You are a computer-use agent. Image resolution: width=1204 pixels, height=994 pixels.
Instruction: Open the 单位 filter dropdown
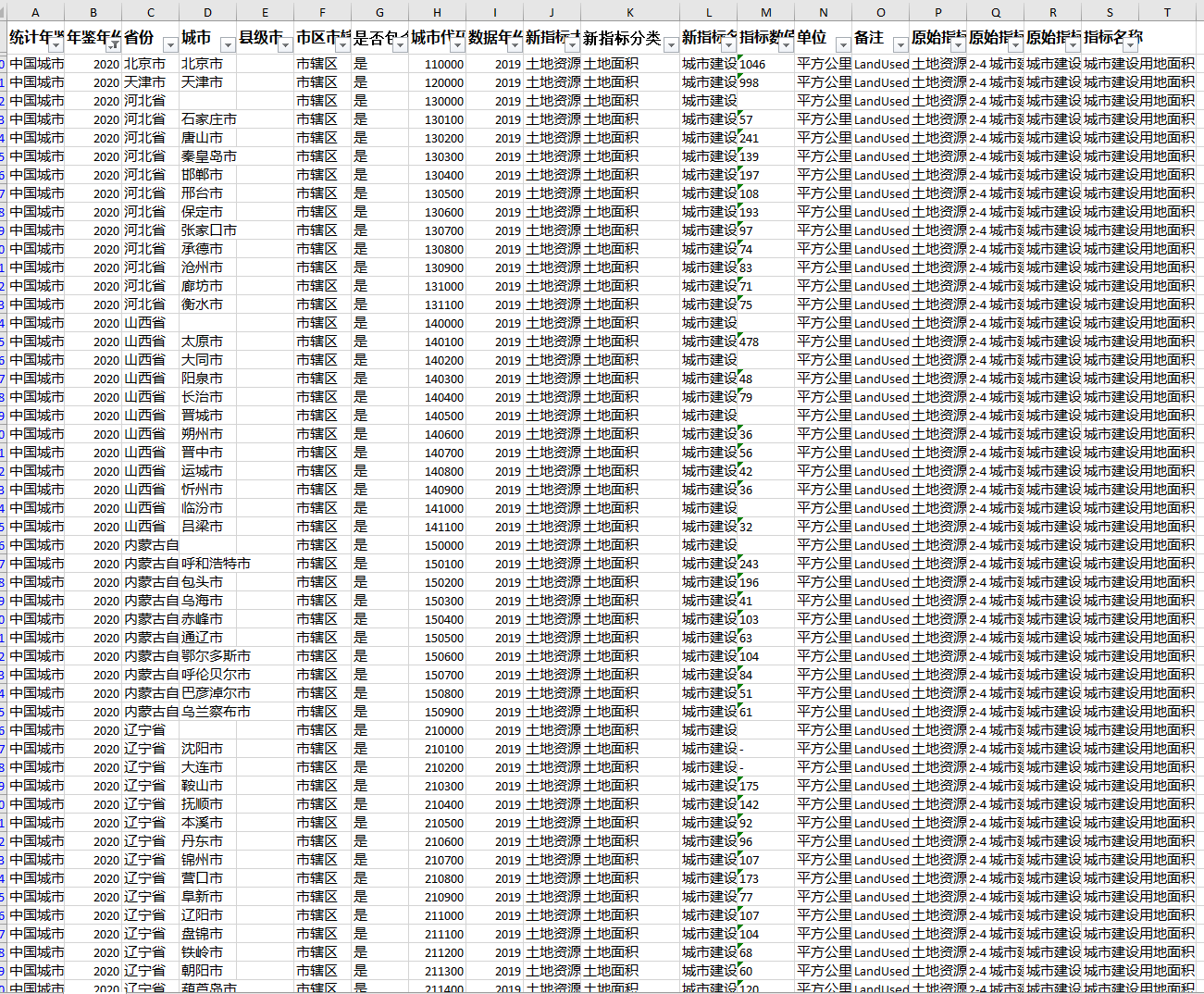click(x=843, y=45)
